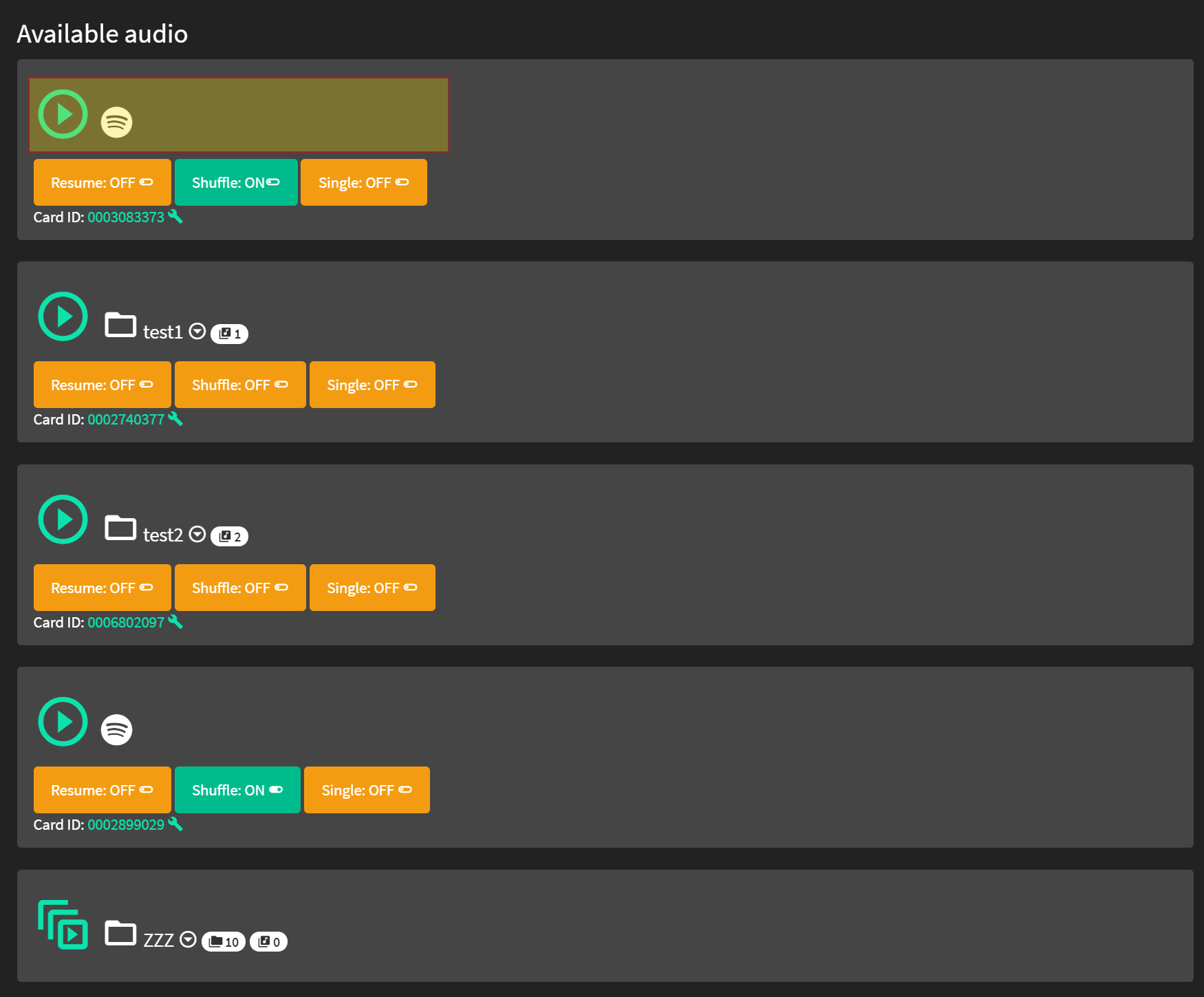Toggle Shuffle: OFF for test2 folder

pos(240,588)
